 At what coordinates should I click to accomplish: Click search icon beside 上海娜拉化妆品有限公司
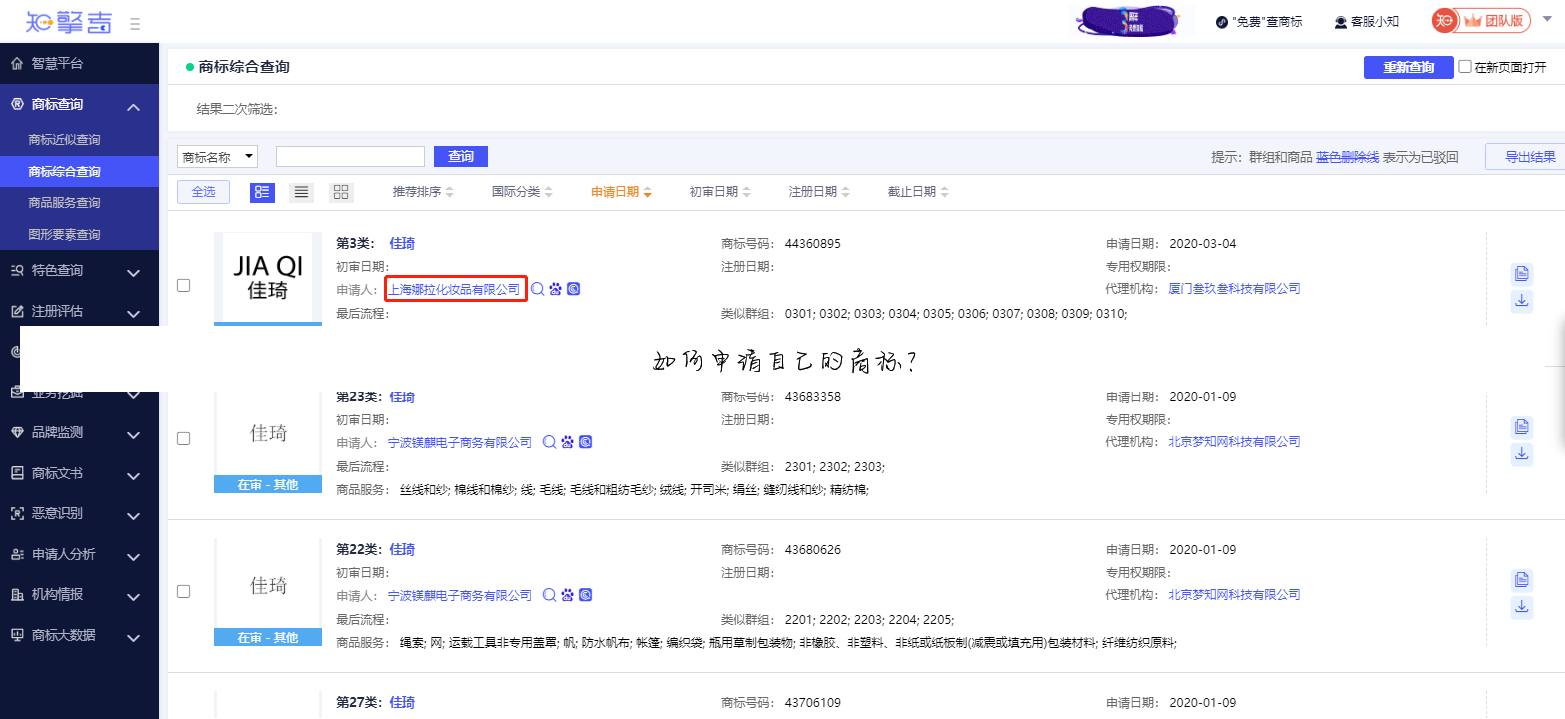(x=538, y=289)
